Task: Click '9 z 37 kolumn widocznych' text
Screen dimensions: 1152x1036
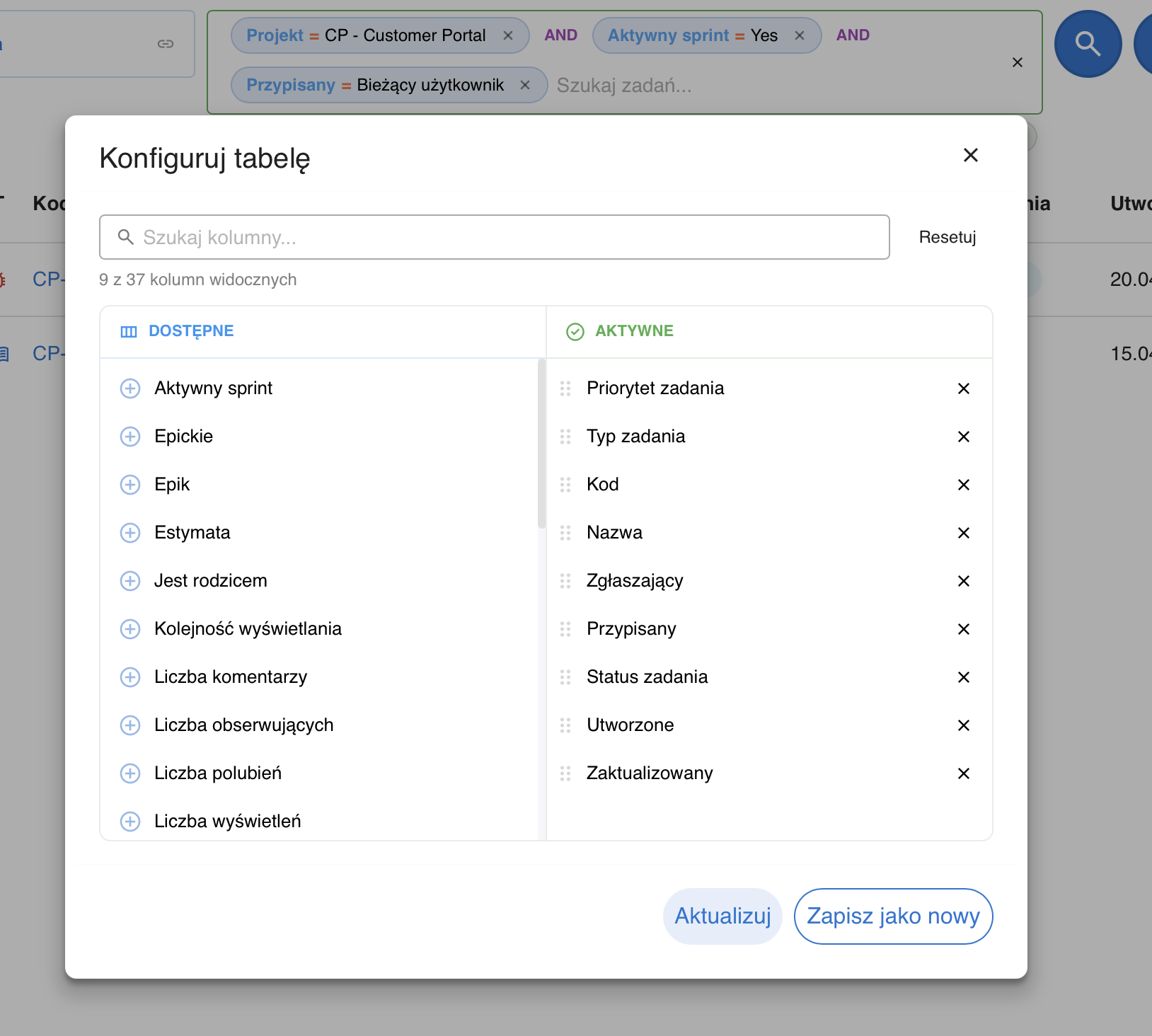Action: [x=198, y=280]
